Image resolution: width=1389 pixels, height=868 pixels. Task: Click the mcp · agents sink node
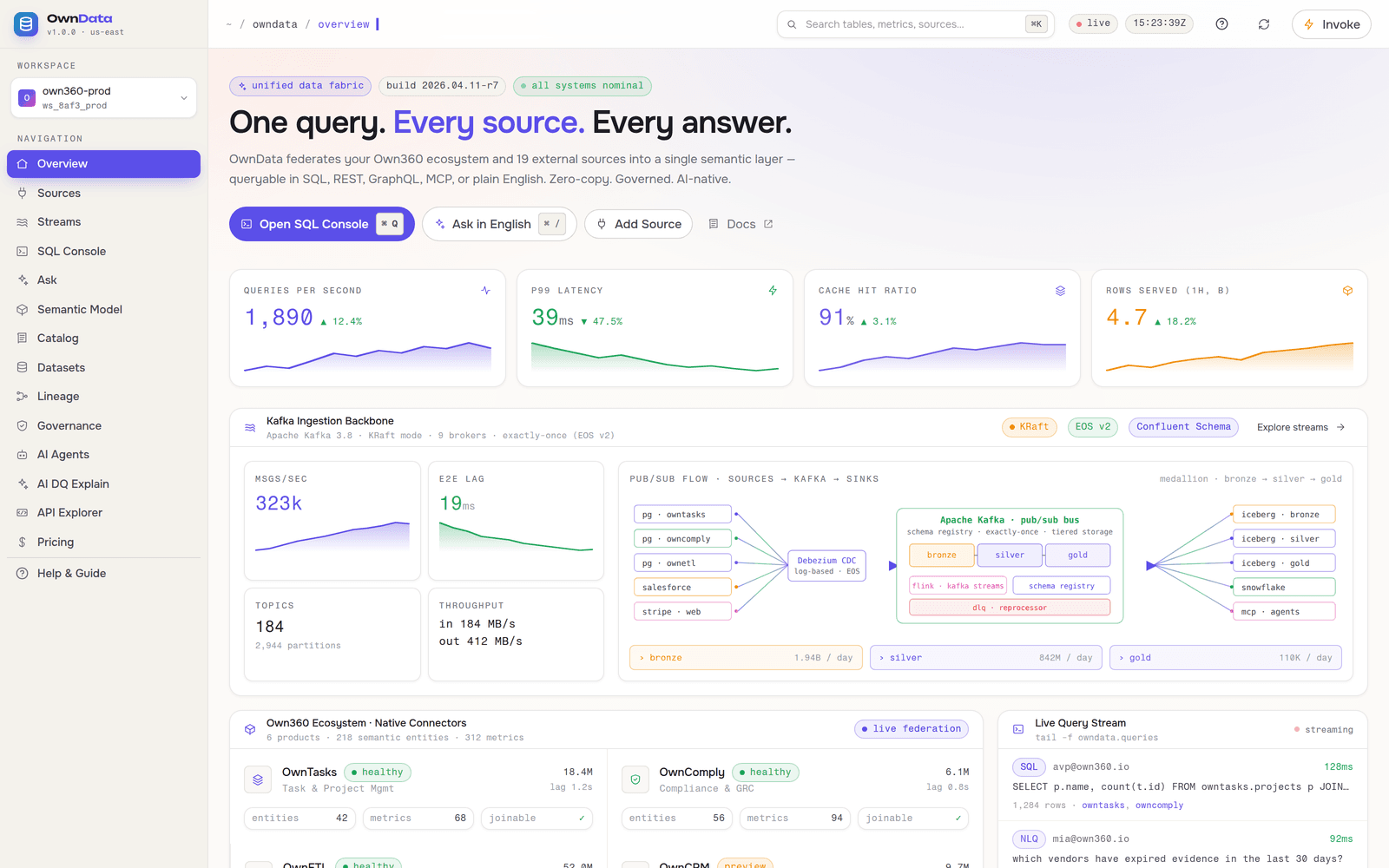[x=1284, y=612]
